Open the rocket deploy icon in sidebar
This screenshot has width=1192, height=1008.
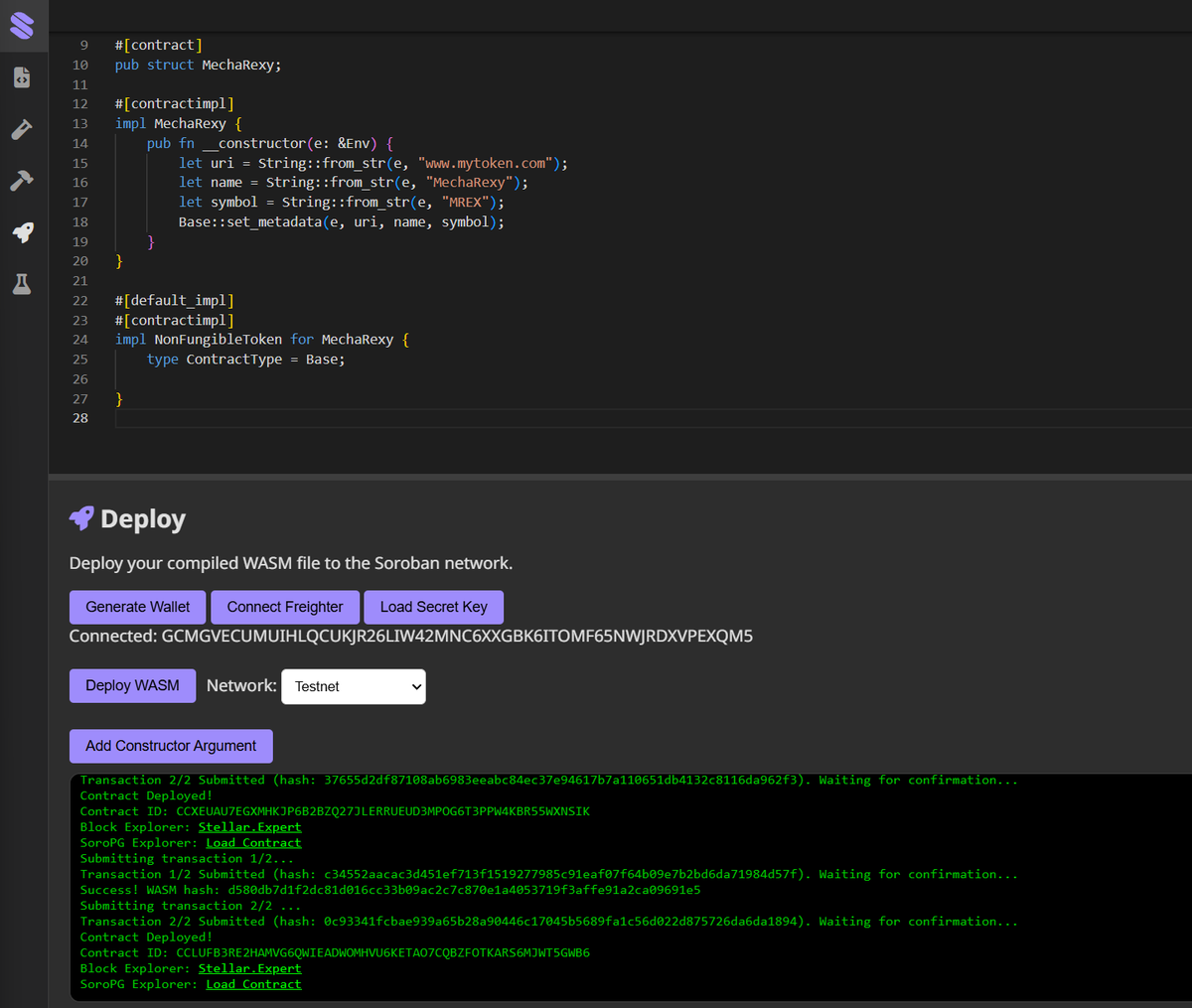(x=22, y=232)
